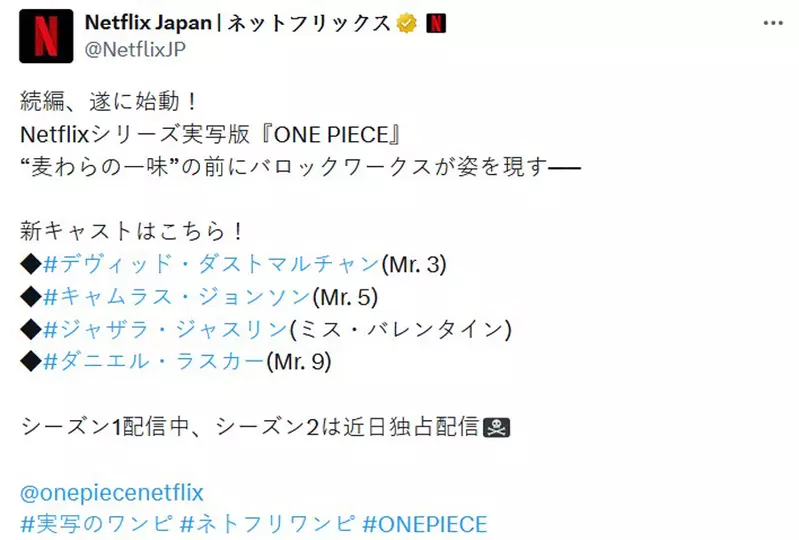
Task: Click the diamond bullet before デヴィッド・ダストマルチャン
Action: [30, 264]
